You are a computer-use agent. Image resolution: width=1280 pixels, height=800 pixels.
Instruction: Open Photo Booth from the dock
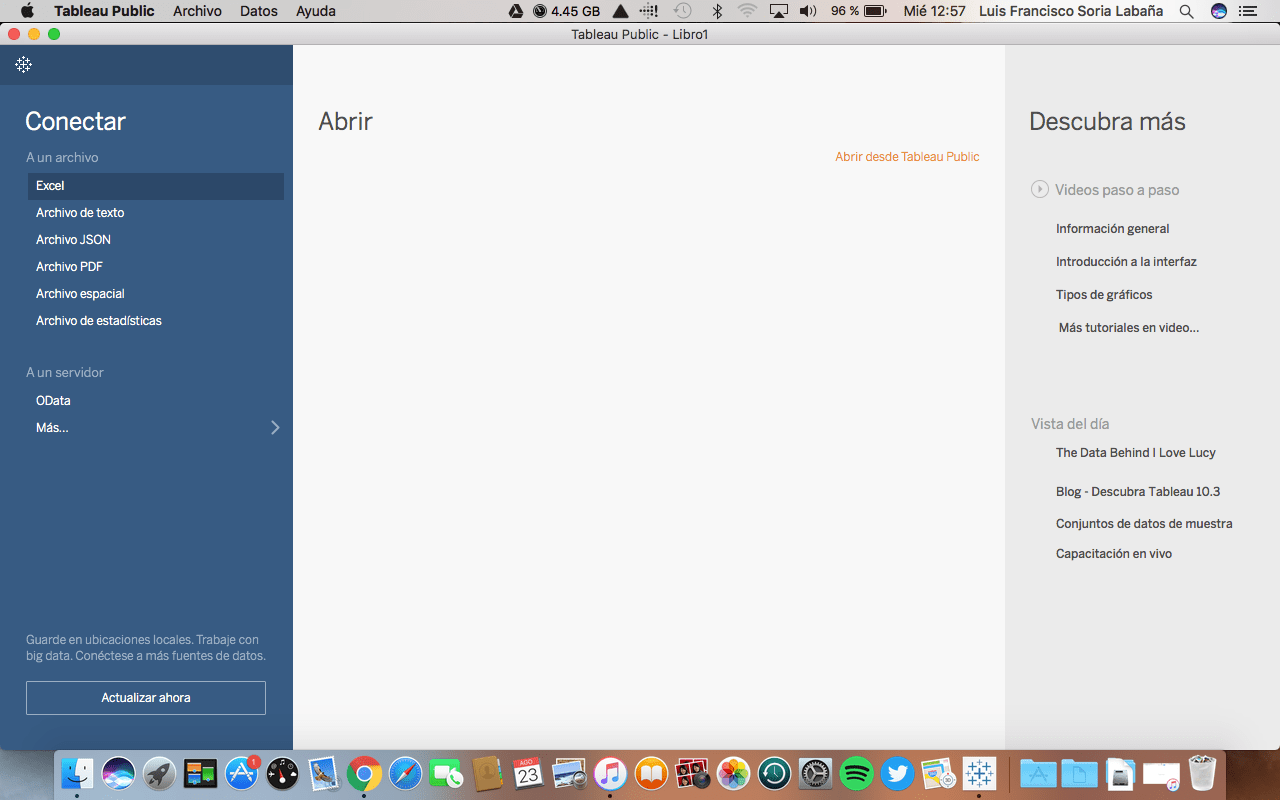point(692,773)
